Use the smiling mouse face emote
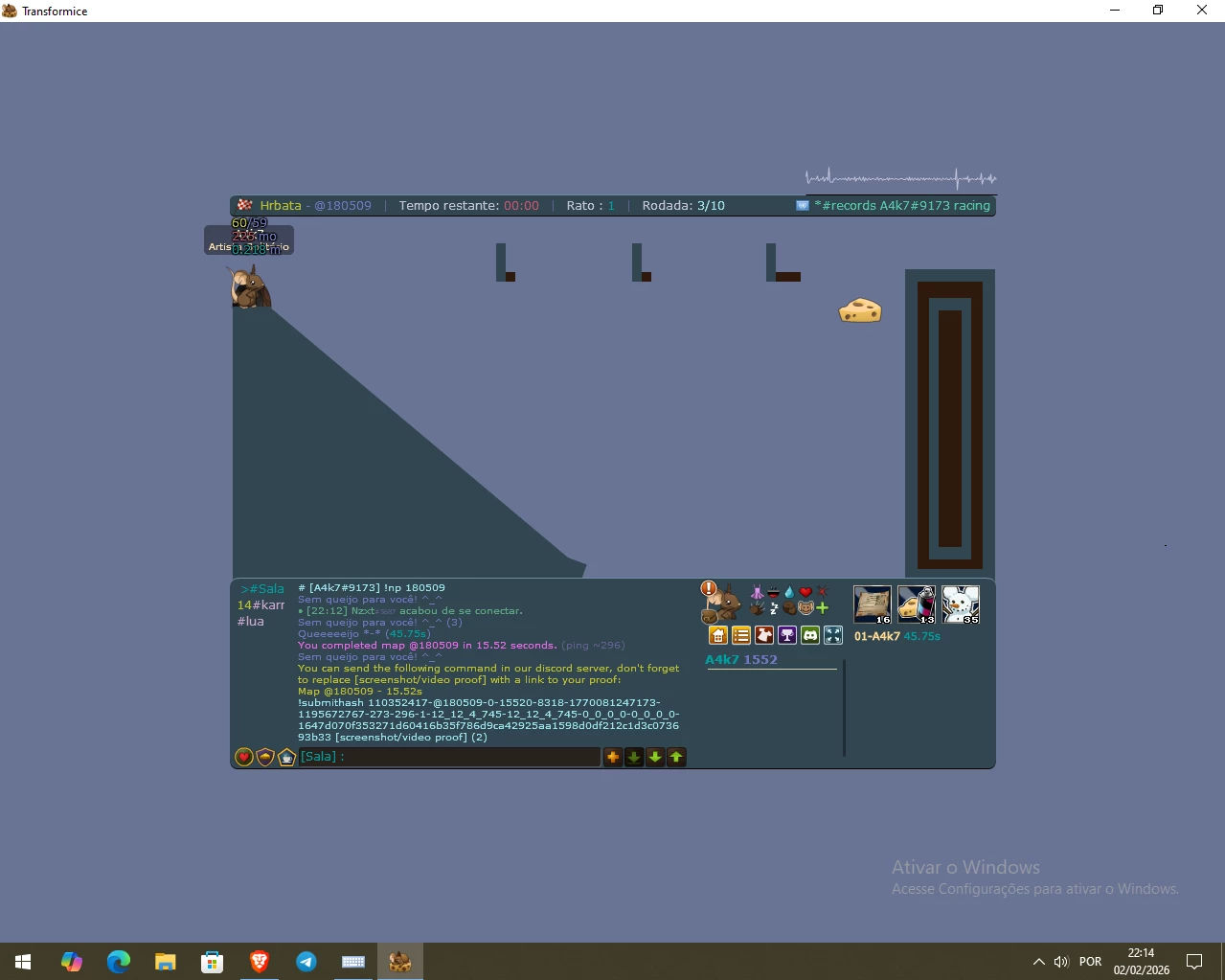This screenshot has height=980, width=1225. tap(805, 608)
